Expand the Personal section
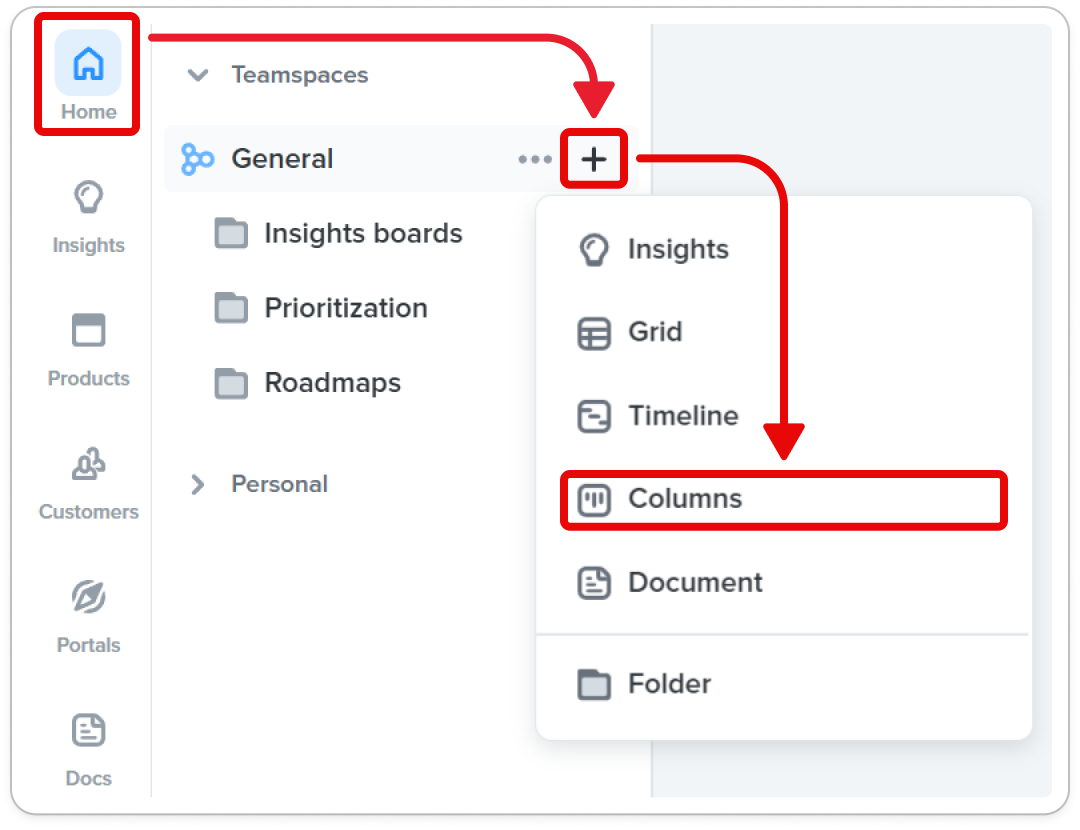The height and width of the screenshot is (830, 1080). 198,484
